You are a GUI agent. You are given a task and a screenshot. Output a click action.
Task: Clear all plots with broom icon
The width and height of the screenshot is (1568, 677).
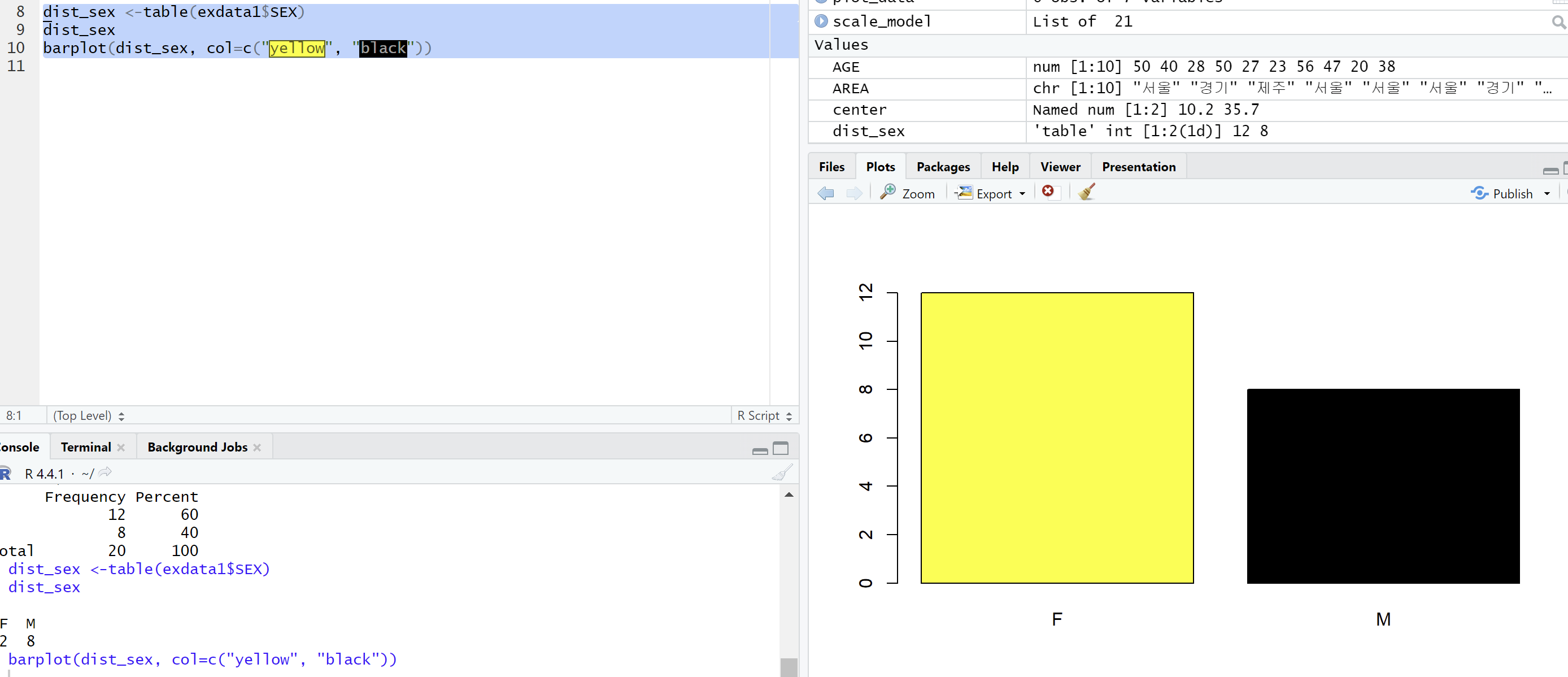point(1087,192)
